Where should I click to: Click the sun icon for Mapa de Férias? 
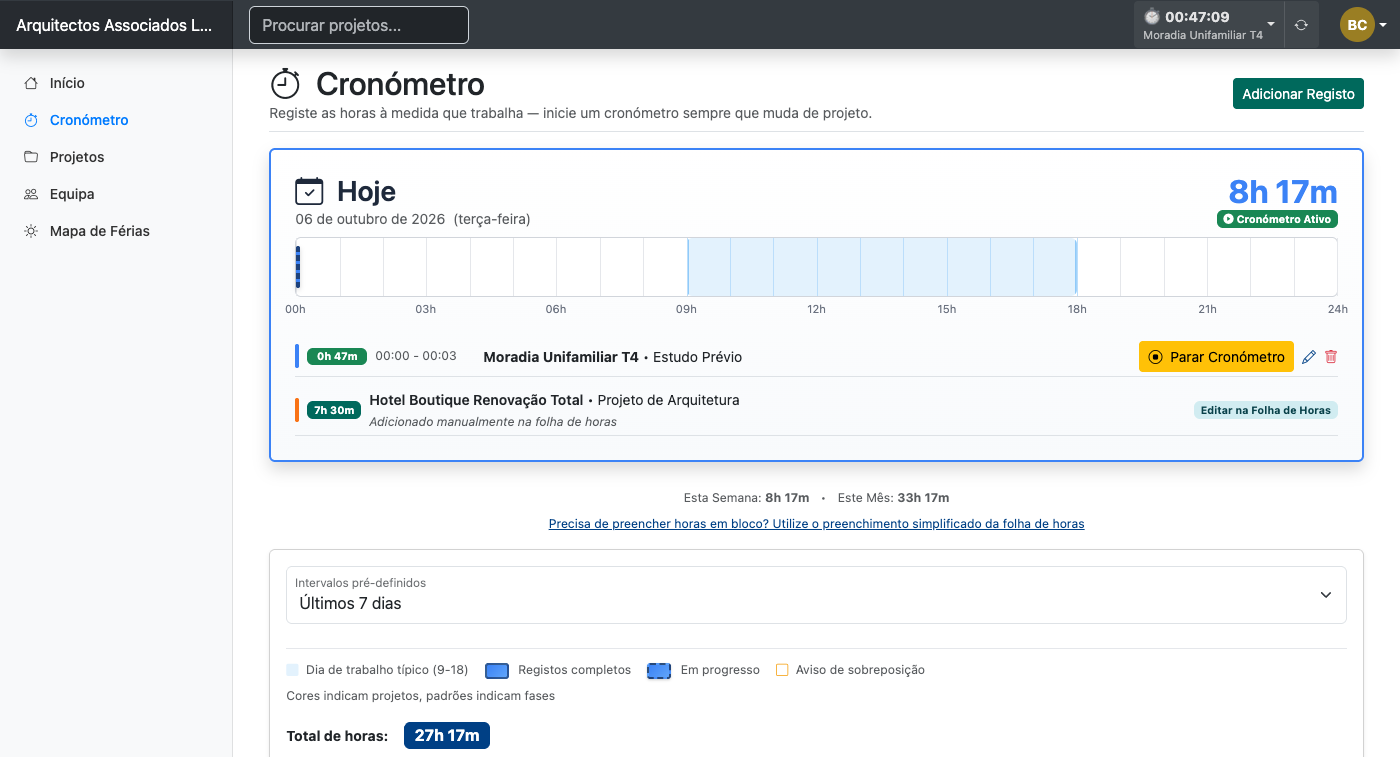(x=31, y=231)
